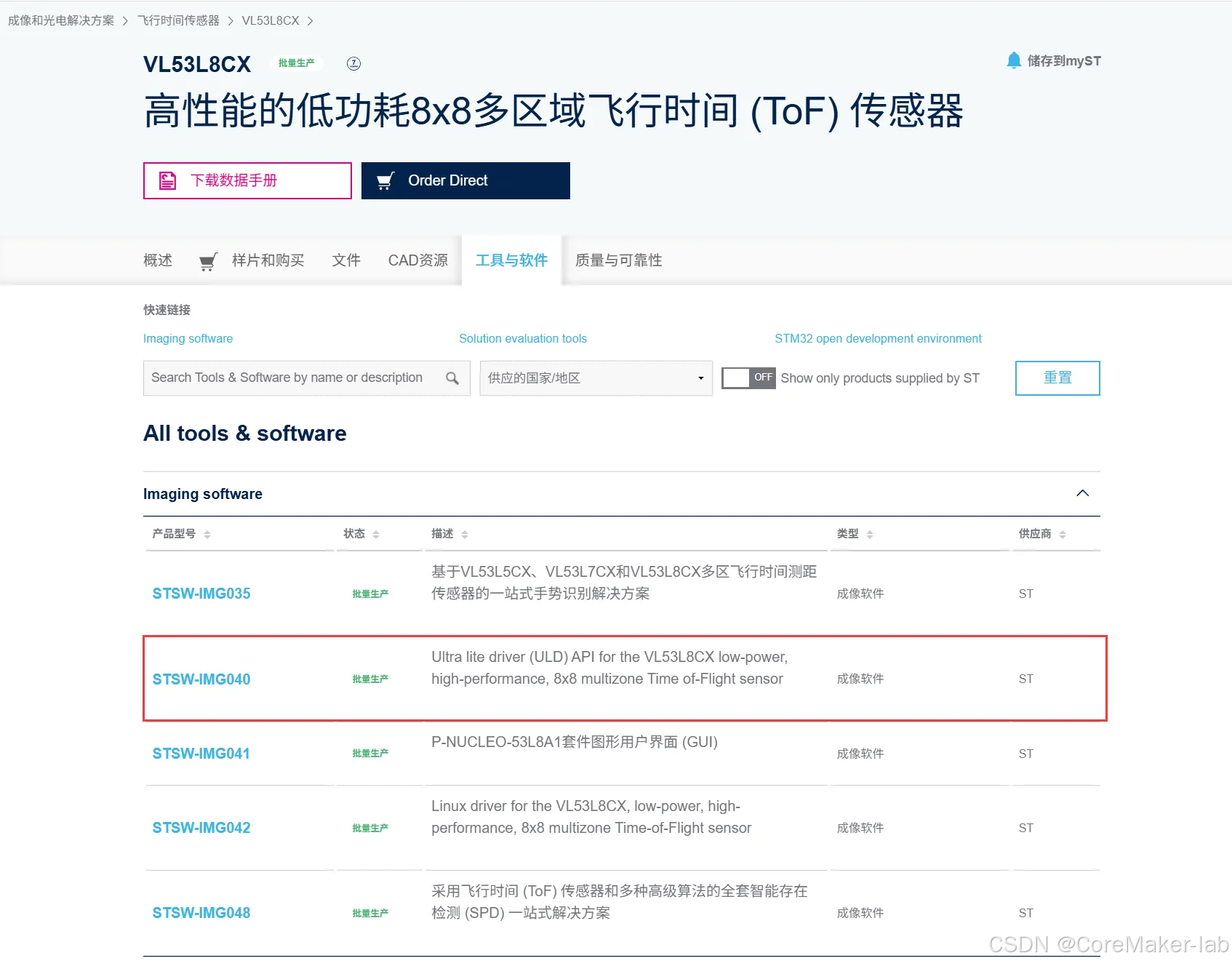The width and height of the screenshot is (1232, 966).
Task: Sort the table by 状态 column arrows
Action: click(x=376, y=535)
